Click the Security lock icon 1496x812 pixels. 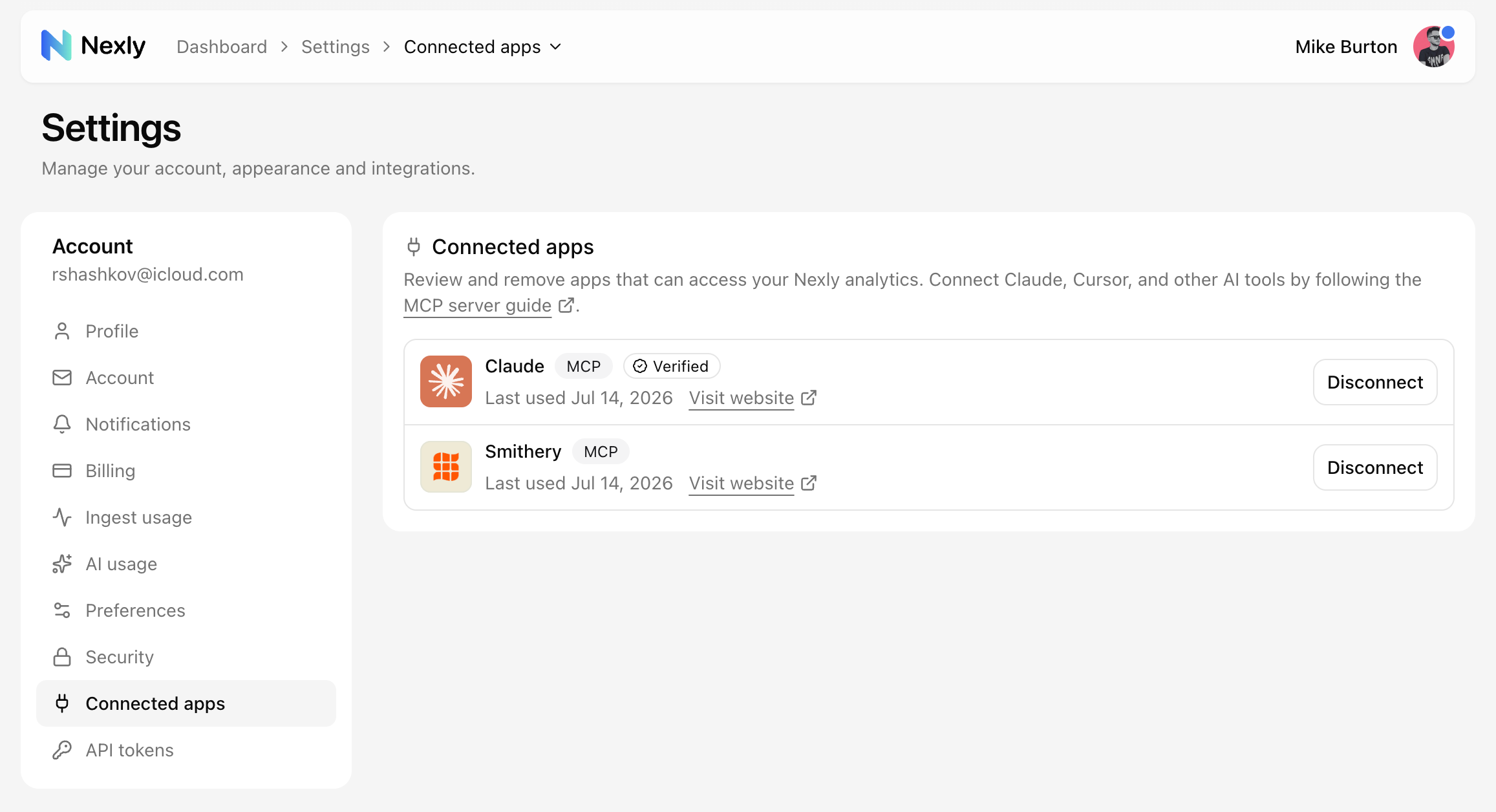coord(62,657)
